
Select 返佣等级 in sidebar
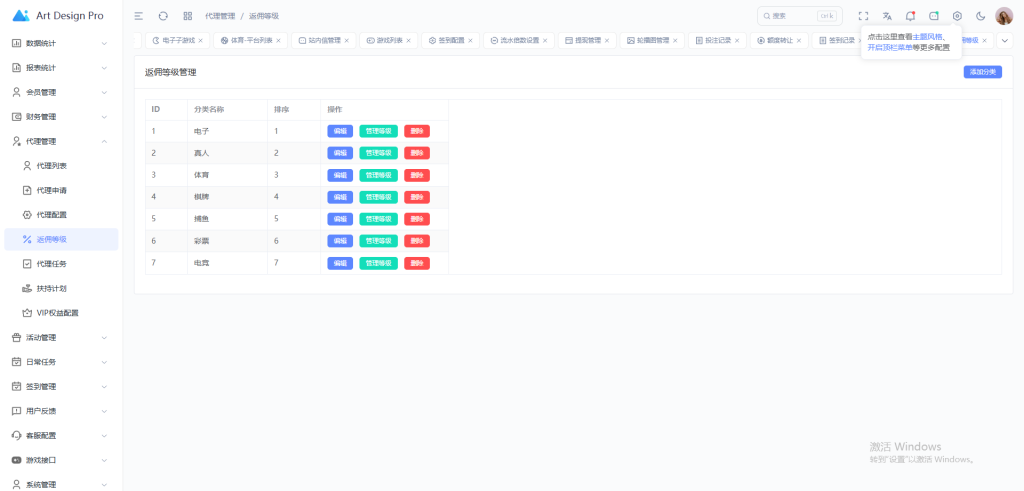coord(61,240)
